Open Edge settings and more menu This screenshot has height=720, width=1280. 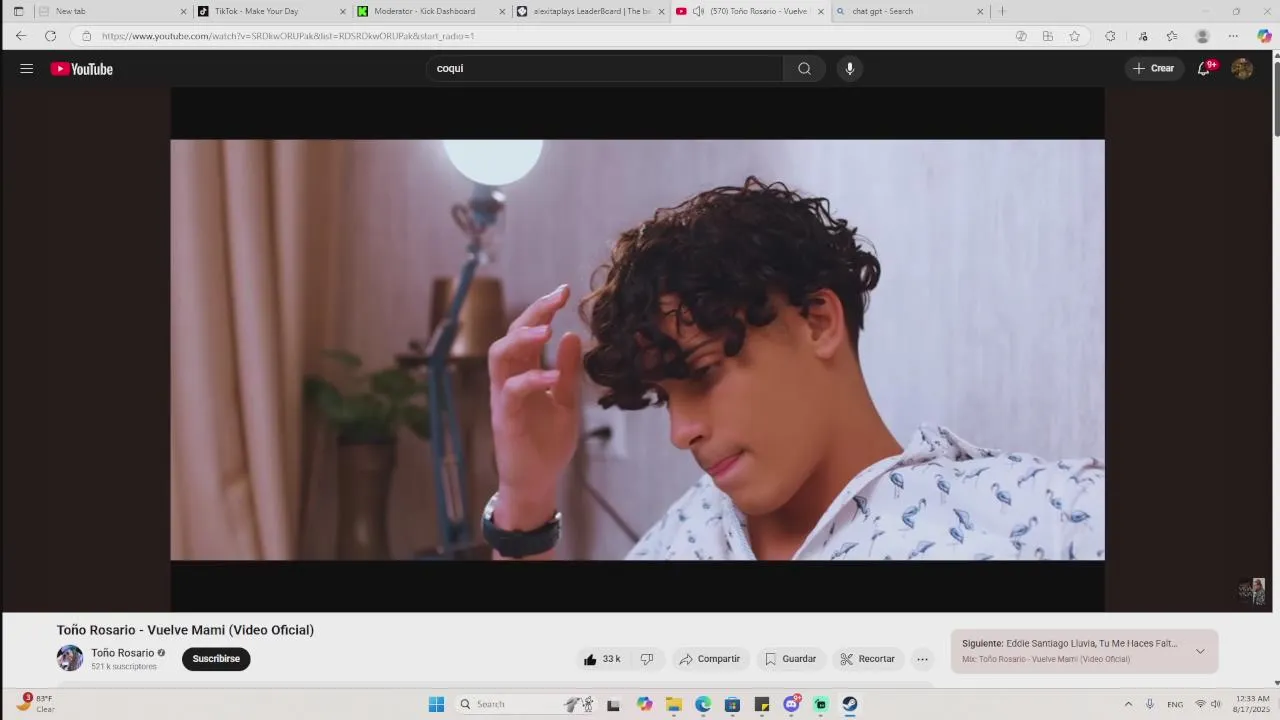click(1233, 36)
